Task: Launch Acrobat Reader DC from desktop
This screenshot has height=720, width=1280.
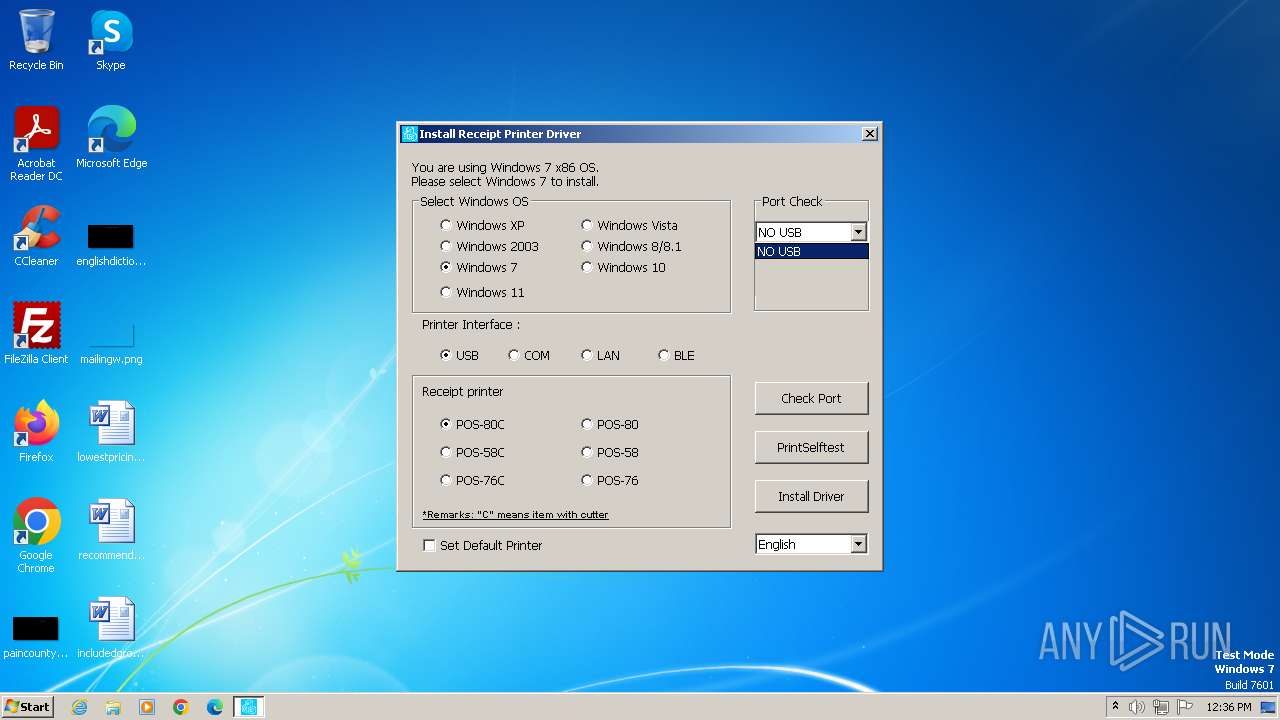Action: [36, 144]
